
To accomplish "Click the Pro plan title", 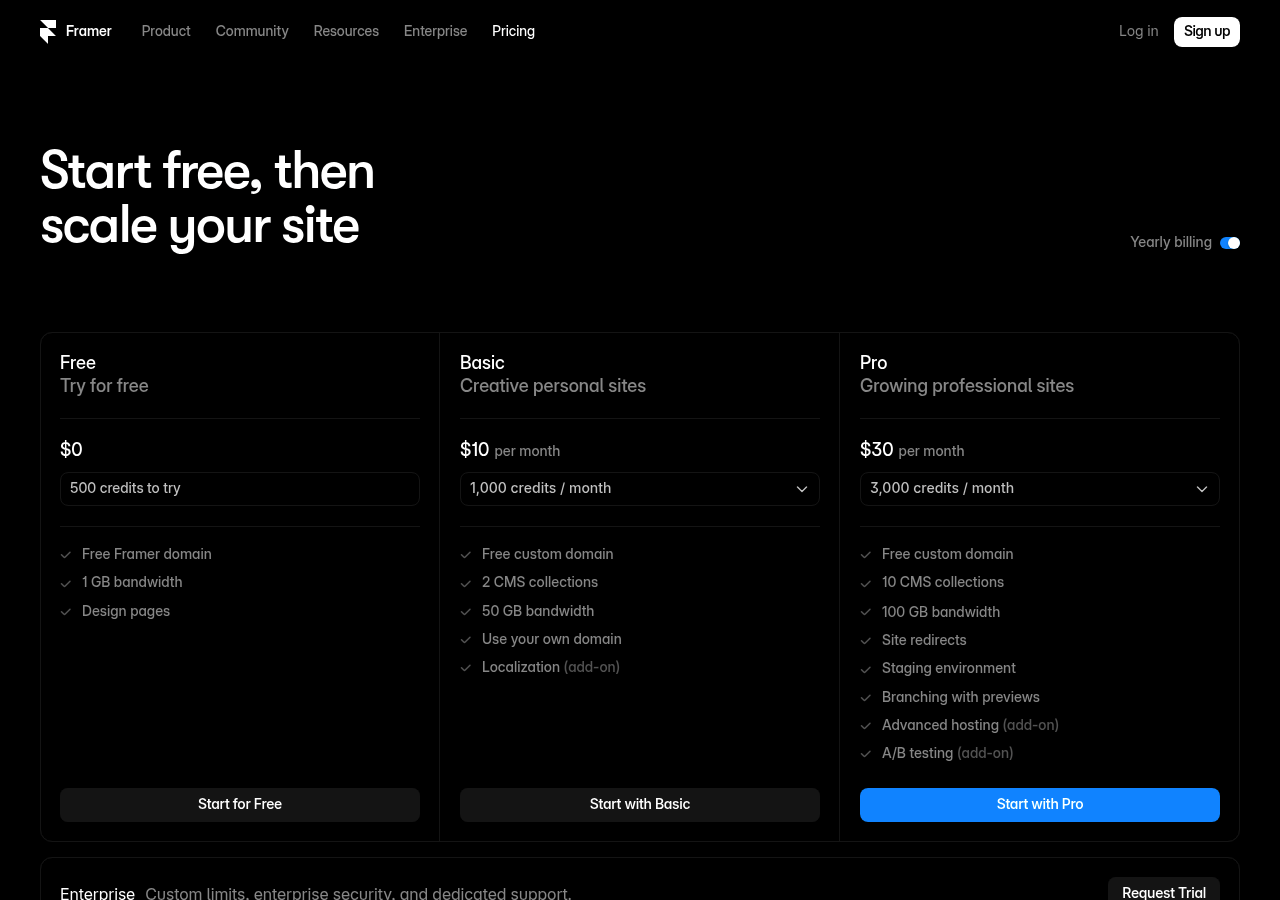I will click(874, 363).
